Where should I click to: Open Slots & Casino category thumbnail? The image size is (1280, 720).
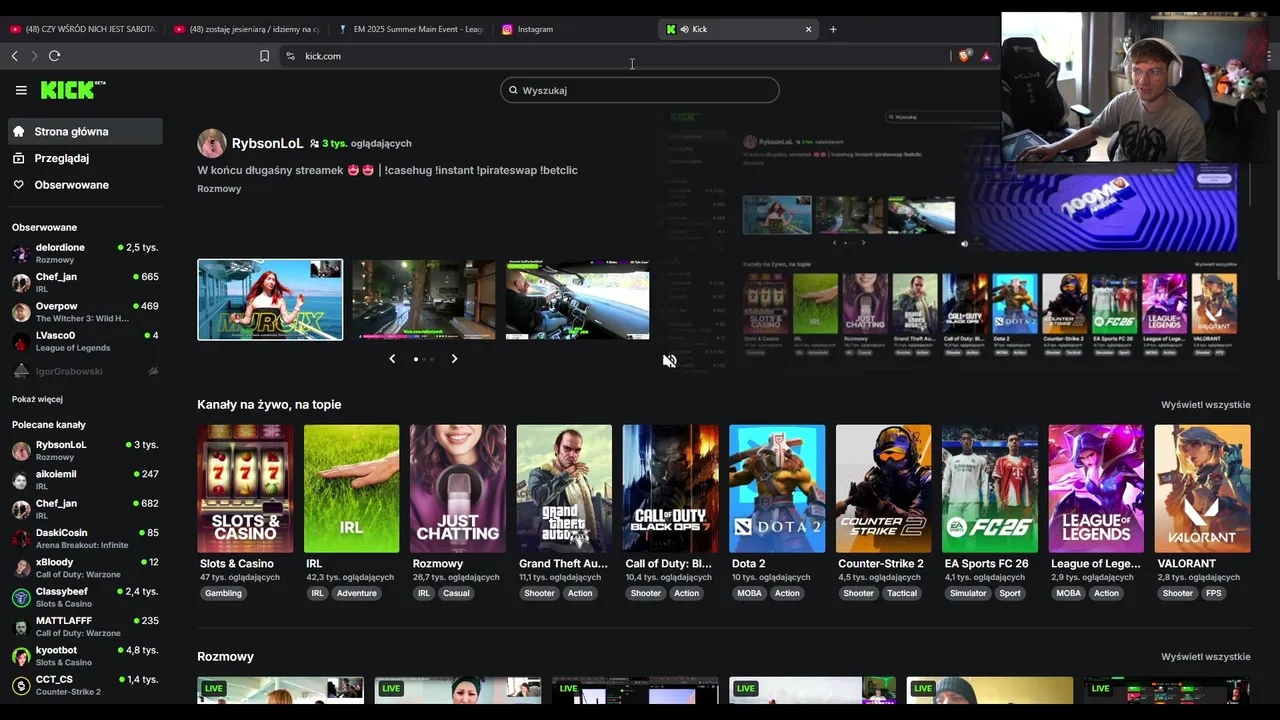point(245,488)
